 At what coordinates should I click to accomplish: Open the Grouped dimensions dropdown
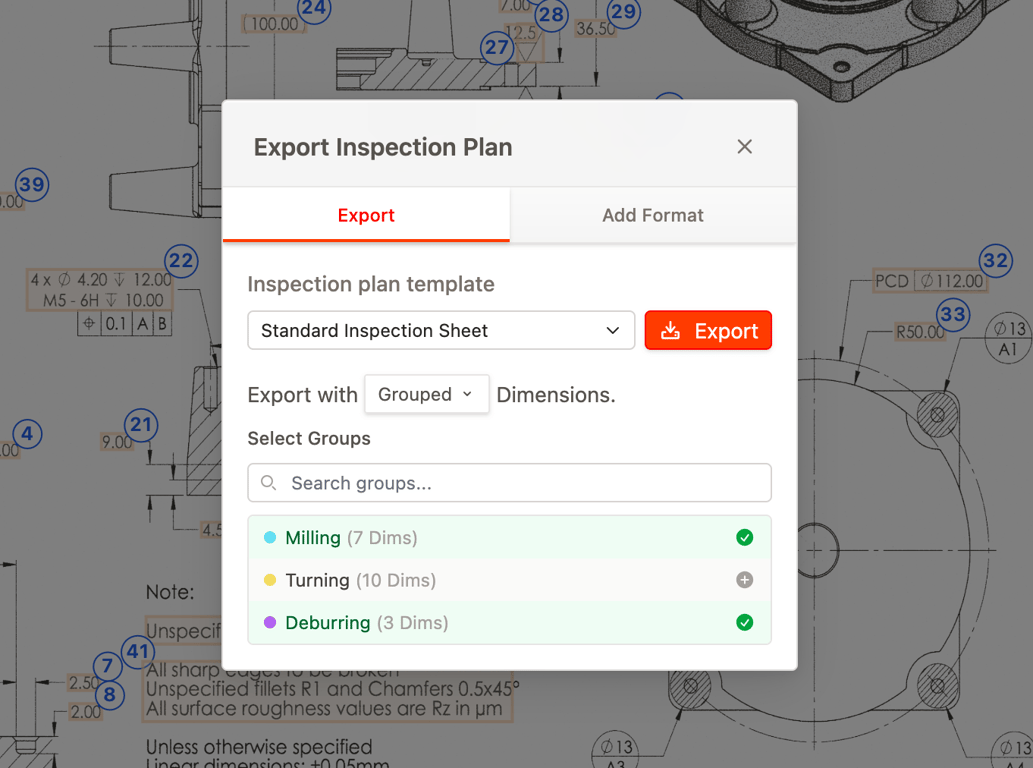point(427,394)
